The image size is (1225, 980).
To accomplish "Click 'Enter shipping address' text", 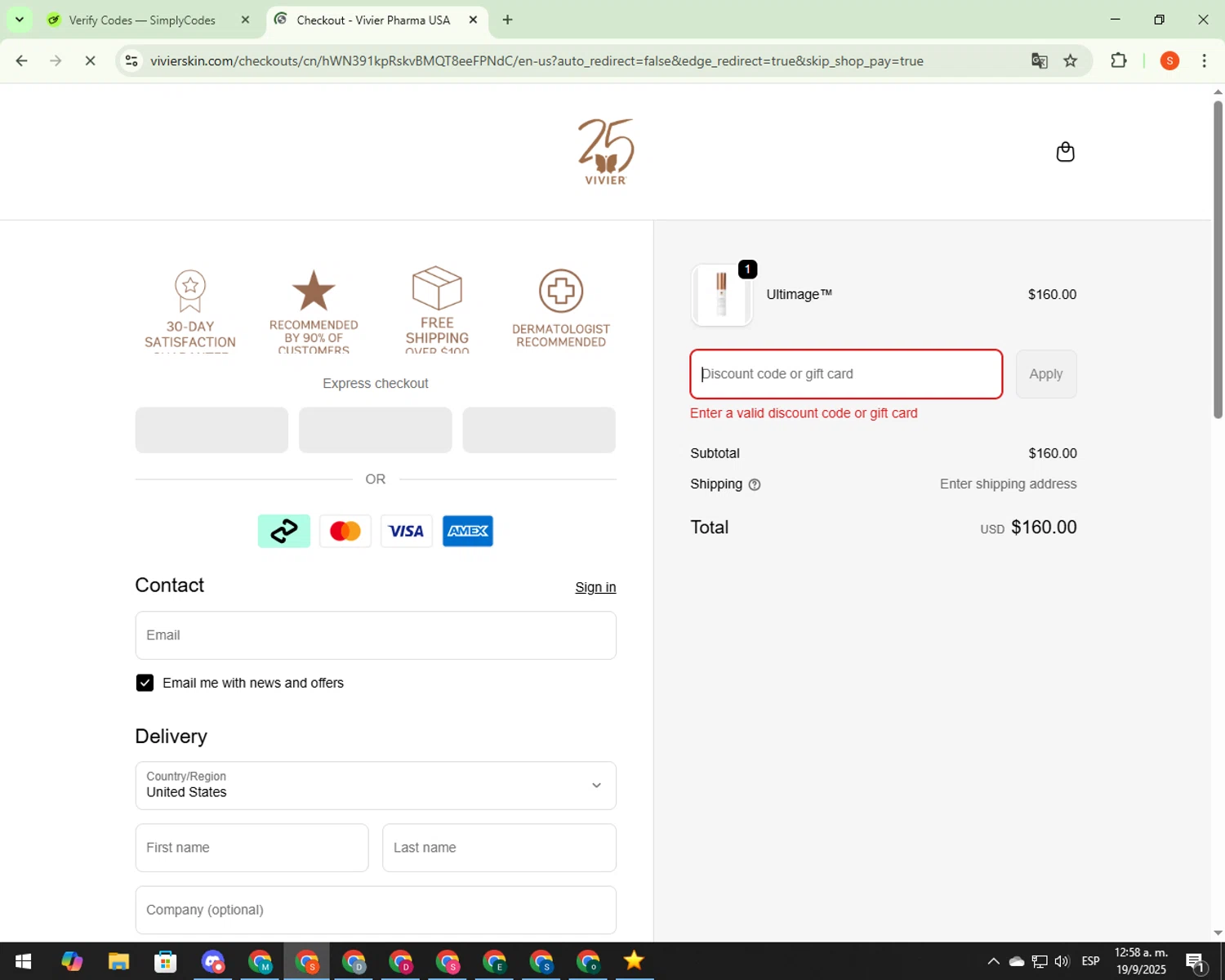I will click(x=1008, y=484).
